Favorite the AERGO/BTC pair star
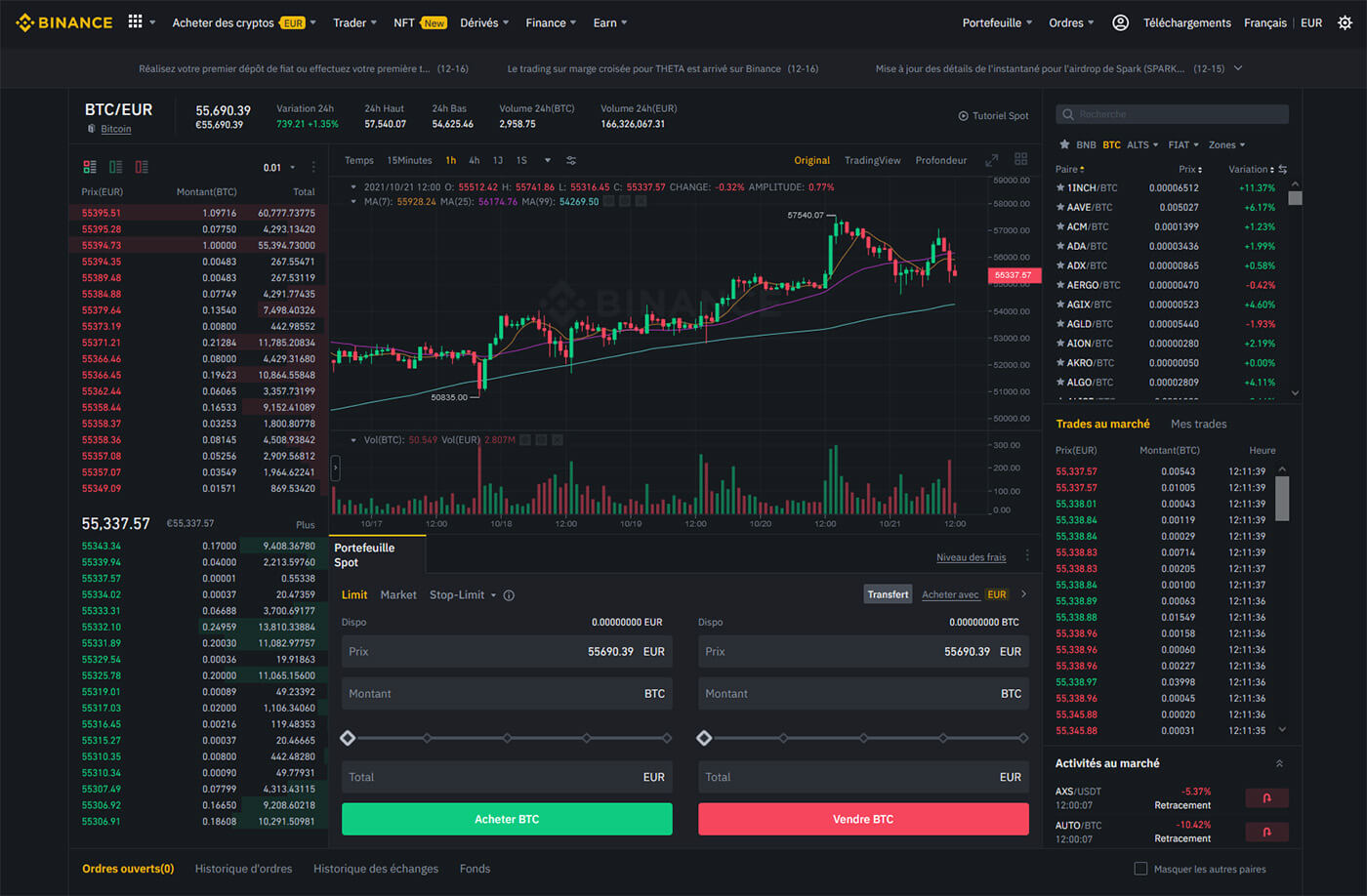Screen dimensions: 1367x896 coord(1060,285)
